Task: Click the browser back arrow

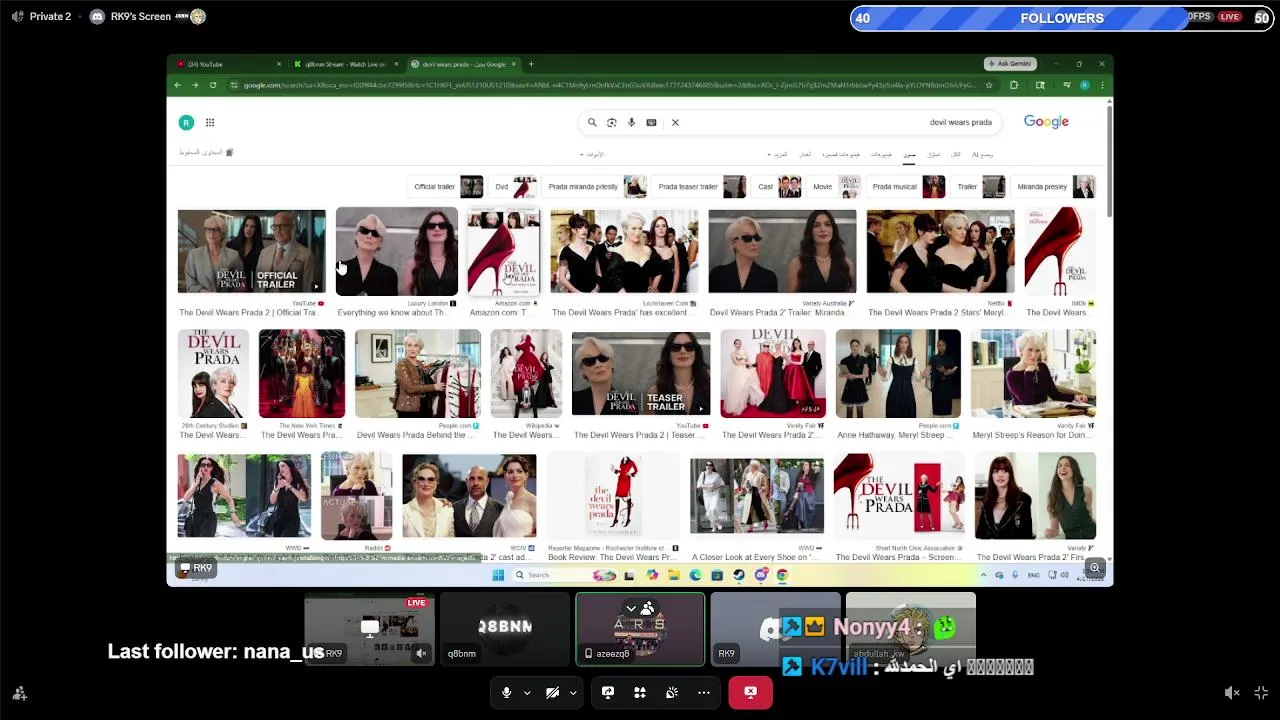Action: pyautogui.click(x=177, y=85)
